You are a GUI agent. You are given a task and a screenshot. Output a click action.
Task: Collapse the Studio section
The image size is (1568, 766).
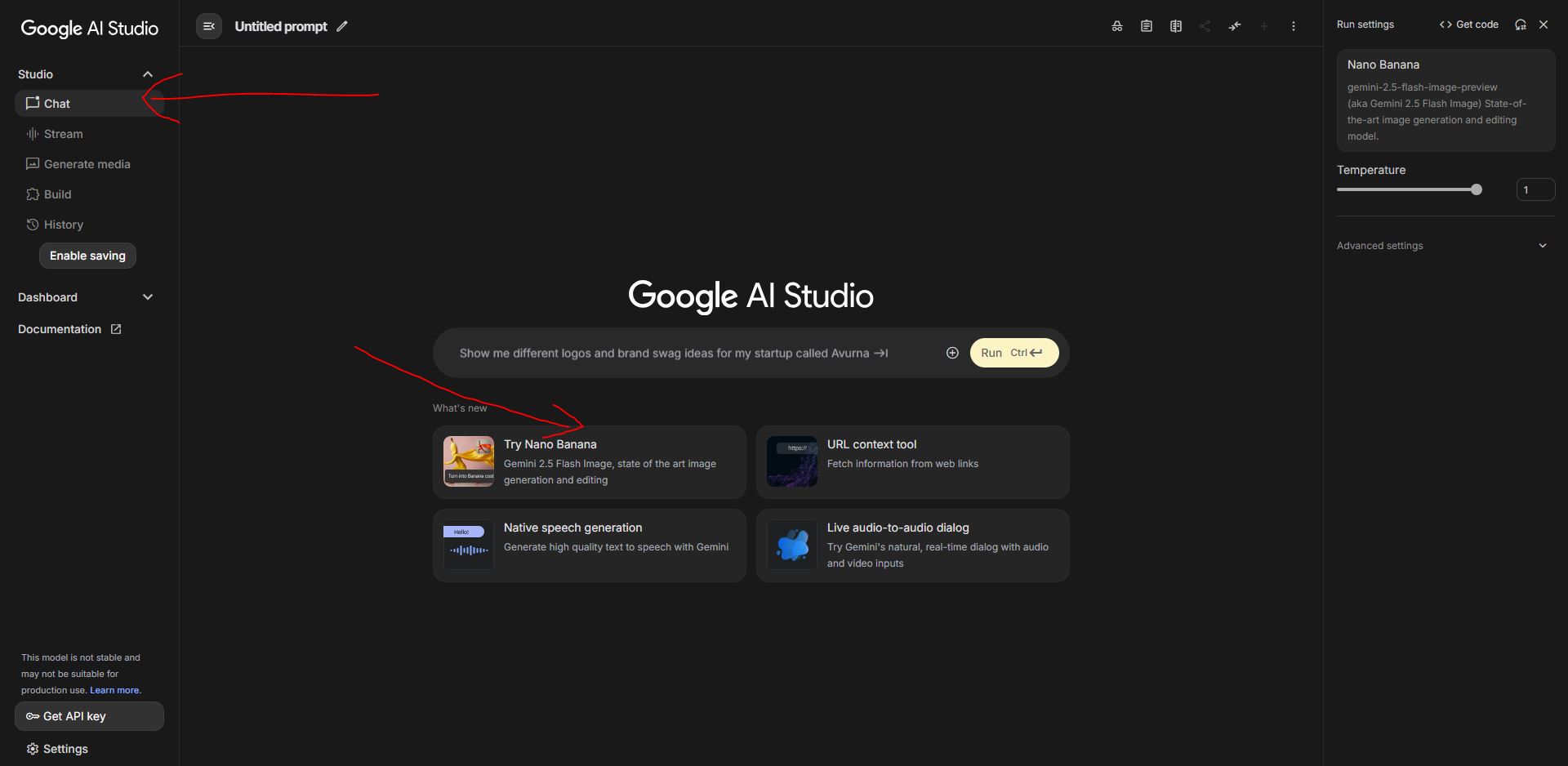148,73
